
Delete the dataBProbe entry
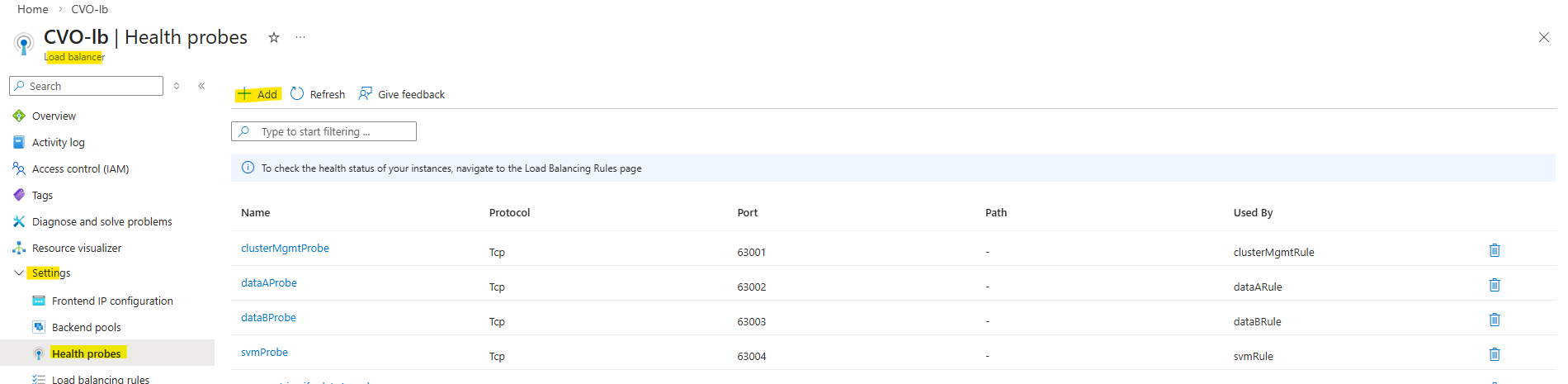(x=1494, y=320)
